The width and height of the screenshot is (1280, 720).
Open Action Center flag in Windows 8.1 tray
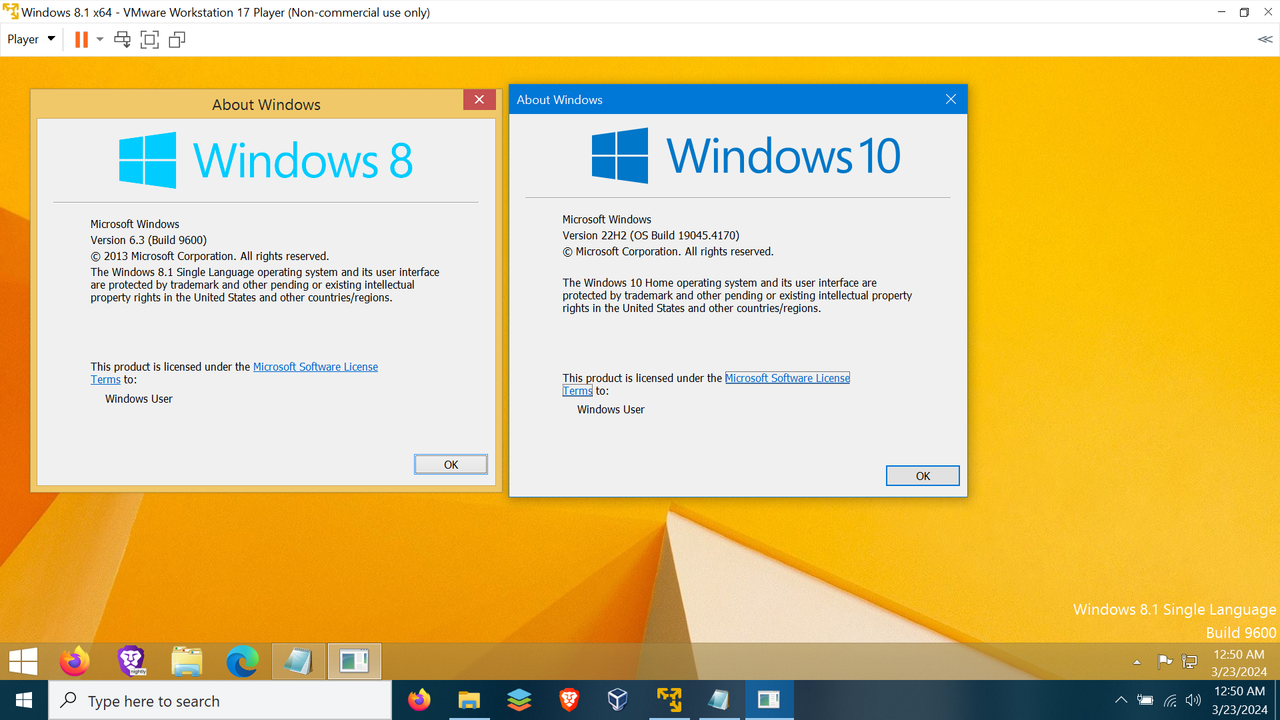(x=1165, y=661)
